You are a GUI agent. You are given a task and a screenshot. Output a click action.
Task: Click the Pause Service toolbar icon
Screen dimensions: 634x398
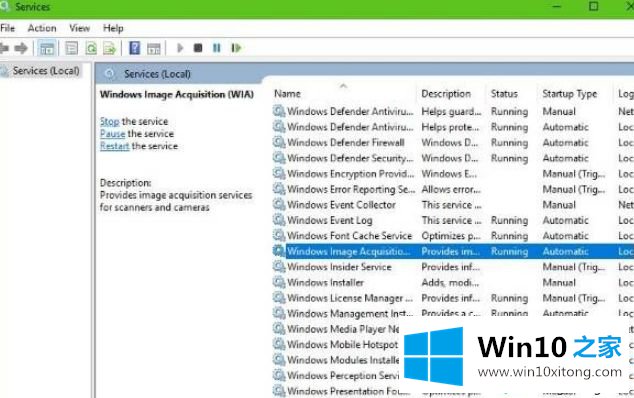[217, 48]
